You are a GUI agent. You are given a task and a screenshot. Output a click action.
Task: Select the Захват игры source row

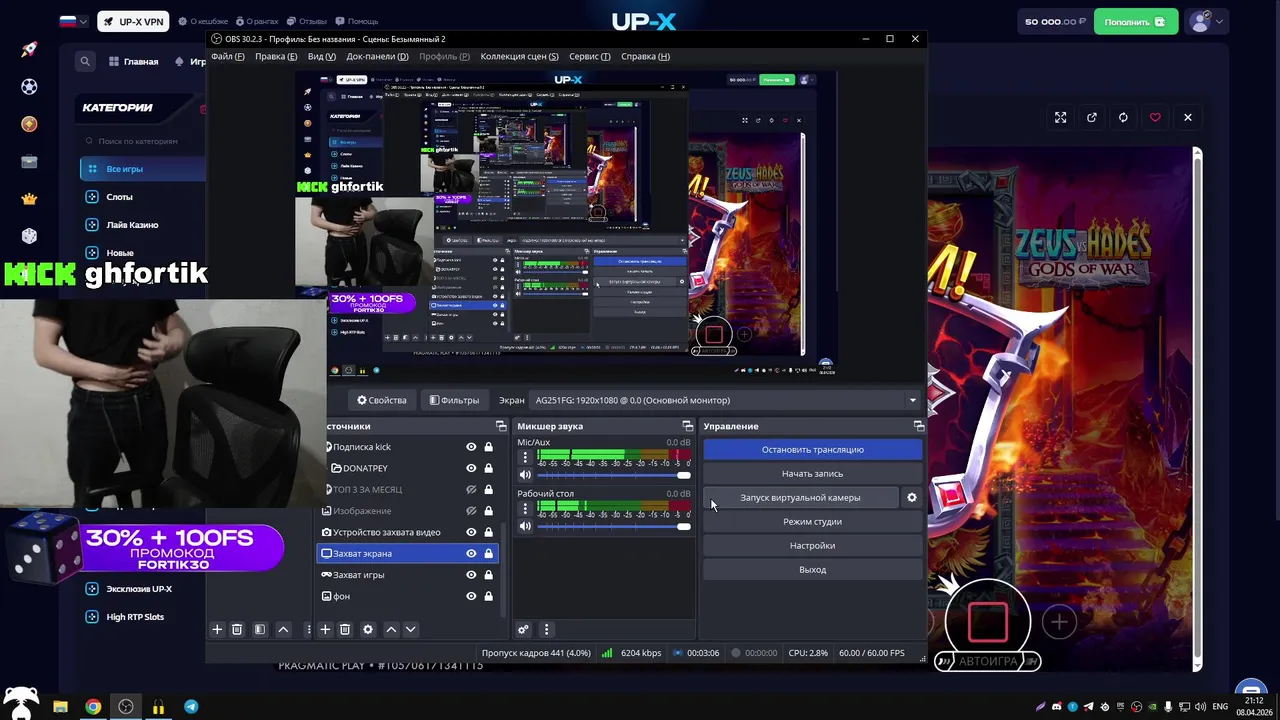(407, 575)
